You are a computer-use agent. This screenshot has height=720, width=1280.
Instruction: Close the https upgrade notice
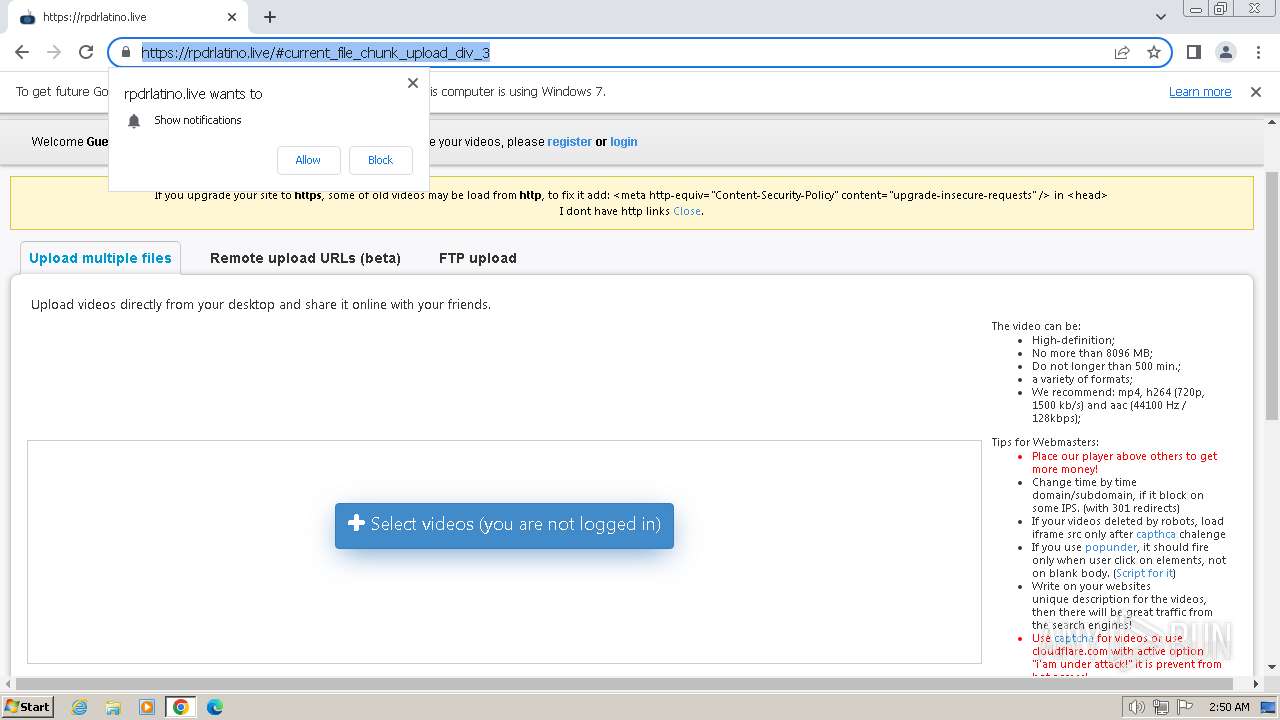coord(687,211)
